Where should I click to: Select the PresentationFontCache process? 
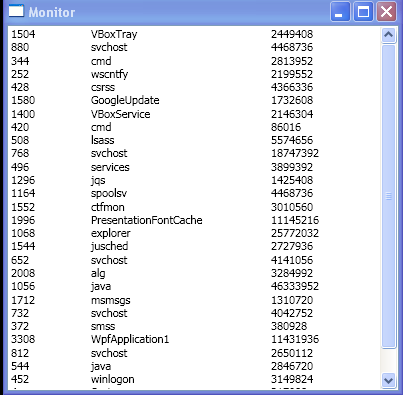(147, 220)
